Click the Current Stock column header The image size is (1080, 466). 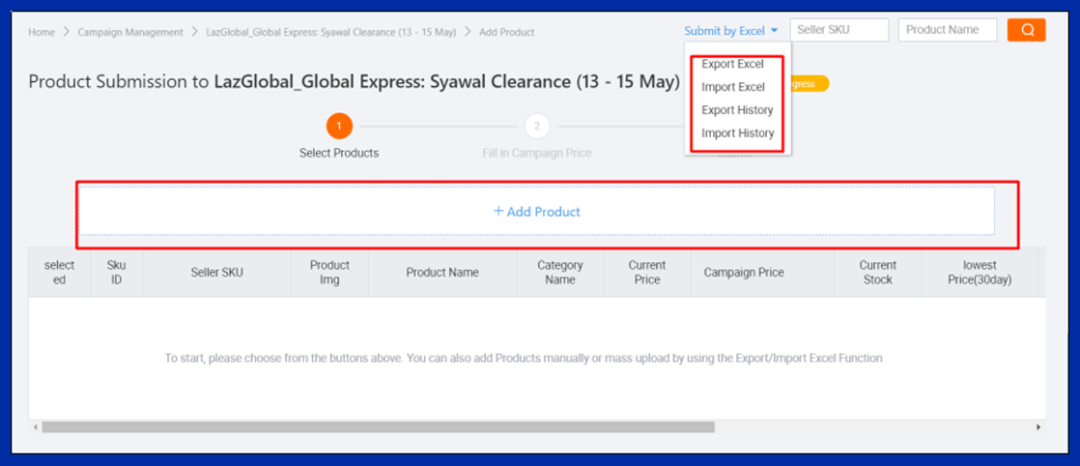pos(878,273)
